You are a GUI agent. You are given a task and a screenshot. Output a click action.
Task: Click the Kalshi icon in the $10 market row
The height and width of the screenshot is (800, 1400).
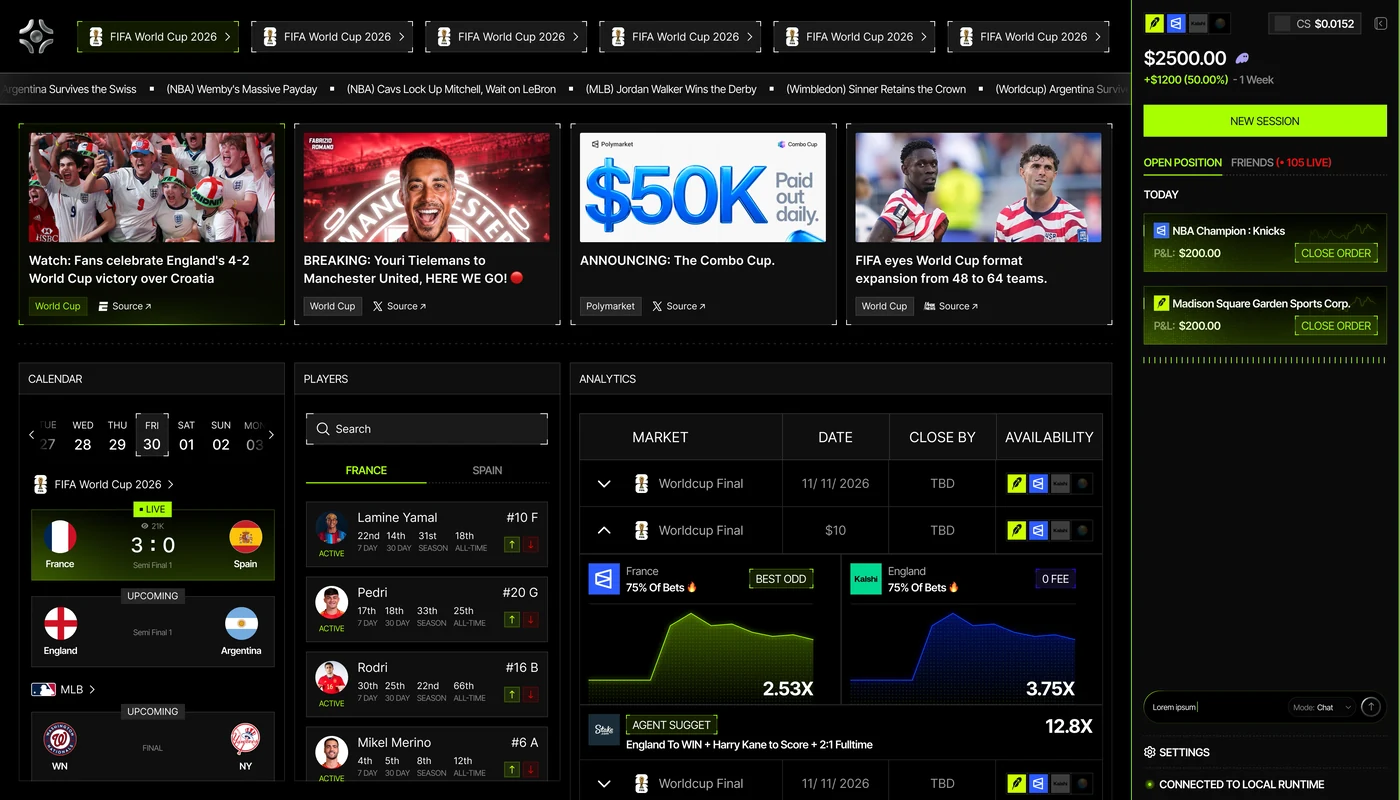click(1060, 530)
